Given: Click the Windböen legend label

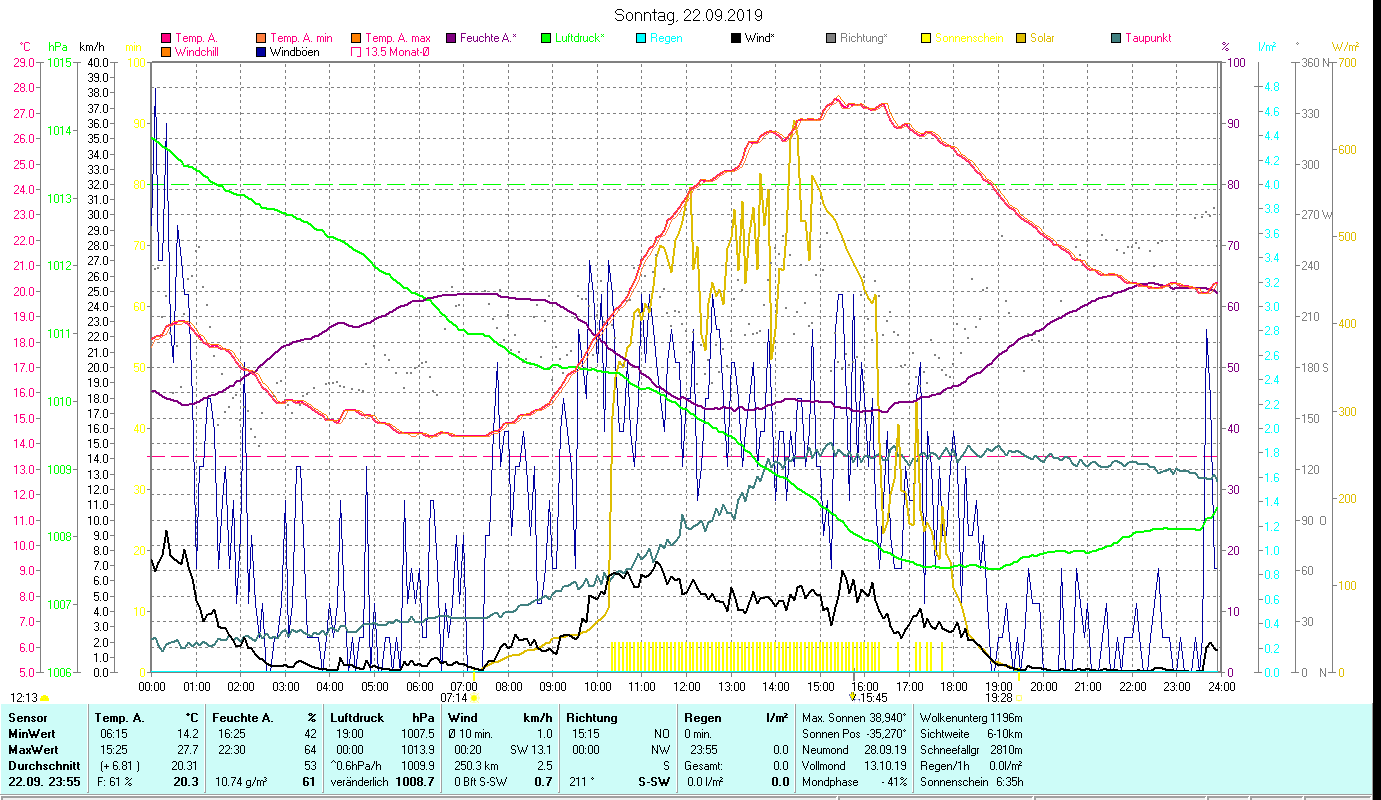Looking at the screenshot, I should pyautogui.click(x=295, y=51).
